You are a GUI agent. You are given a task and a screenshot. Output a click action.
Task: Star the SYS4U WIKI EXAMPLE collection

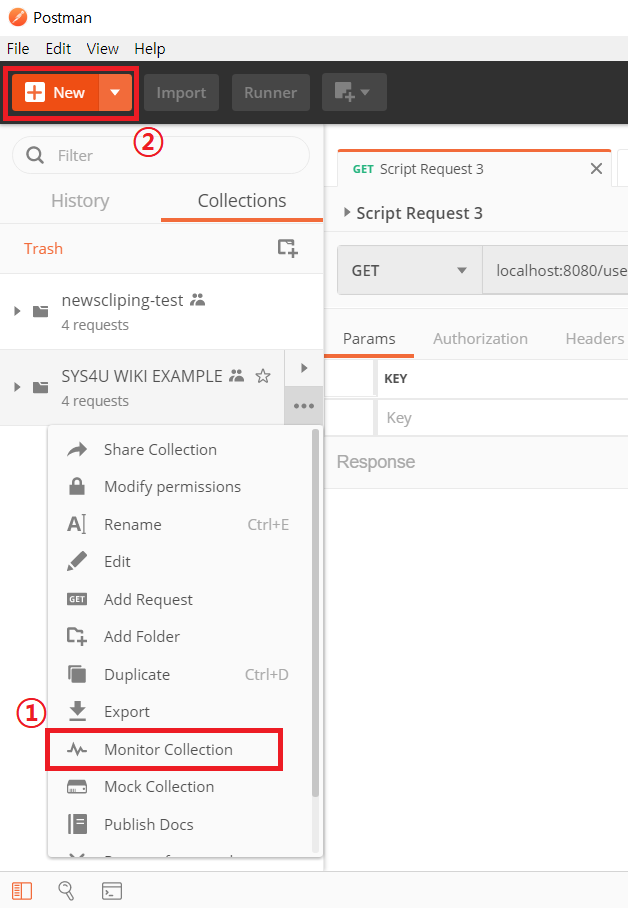coord(263,376)
